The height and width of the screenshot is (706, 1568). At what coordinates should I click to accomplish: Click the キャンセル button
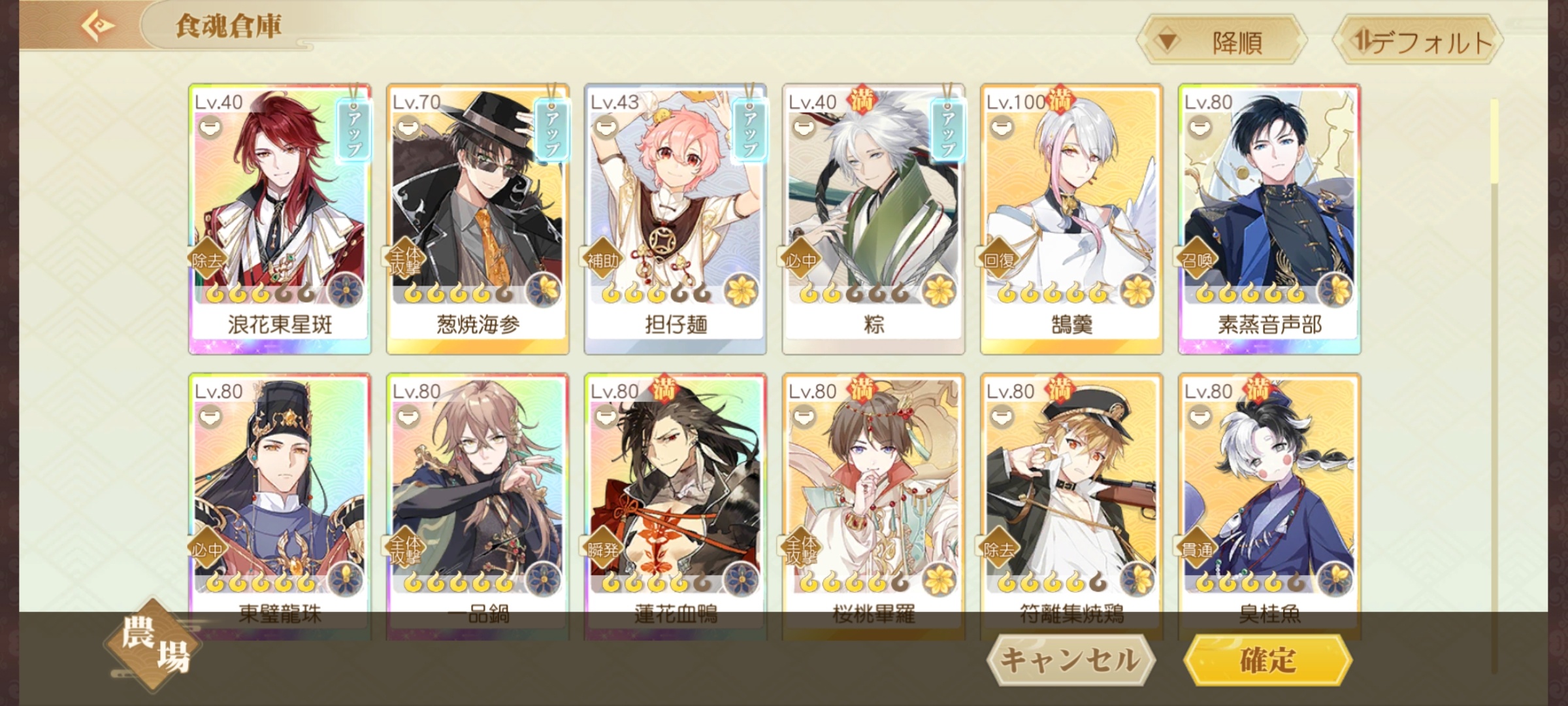(x=1071, y=659)
